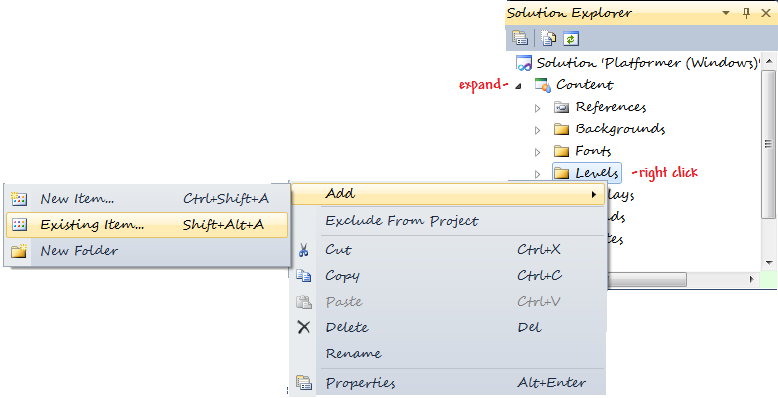Click the Copy pages icon in context menu

[304, 275]
